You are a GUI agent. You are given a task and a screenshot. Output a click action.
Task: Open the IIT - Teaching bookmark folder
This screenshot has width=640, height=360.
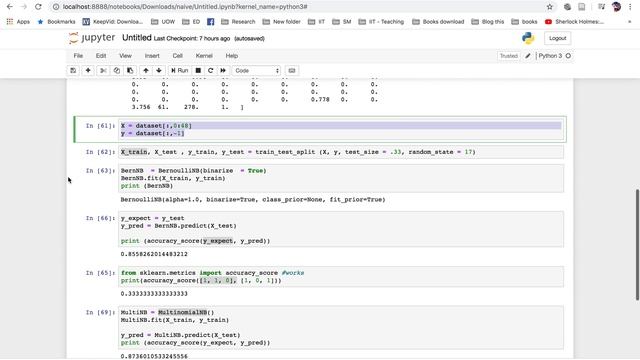coord(381,22)
